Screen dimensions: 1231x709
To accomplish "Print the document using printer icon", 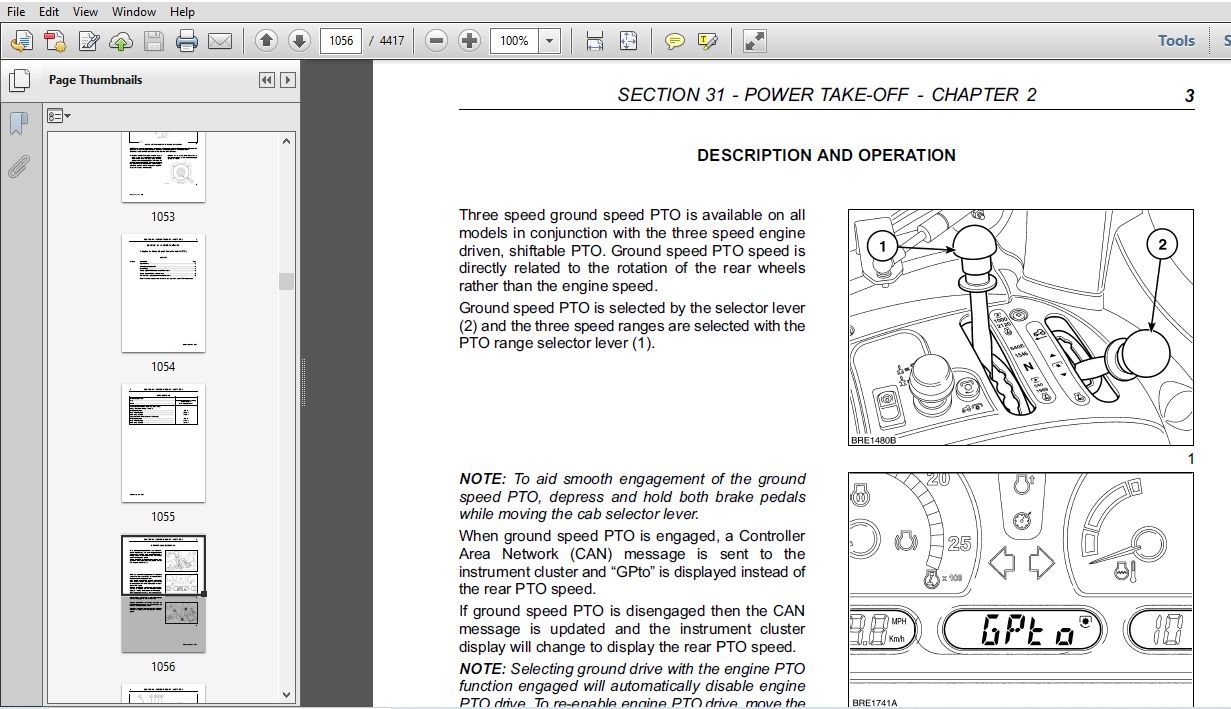I will (187, 41).
